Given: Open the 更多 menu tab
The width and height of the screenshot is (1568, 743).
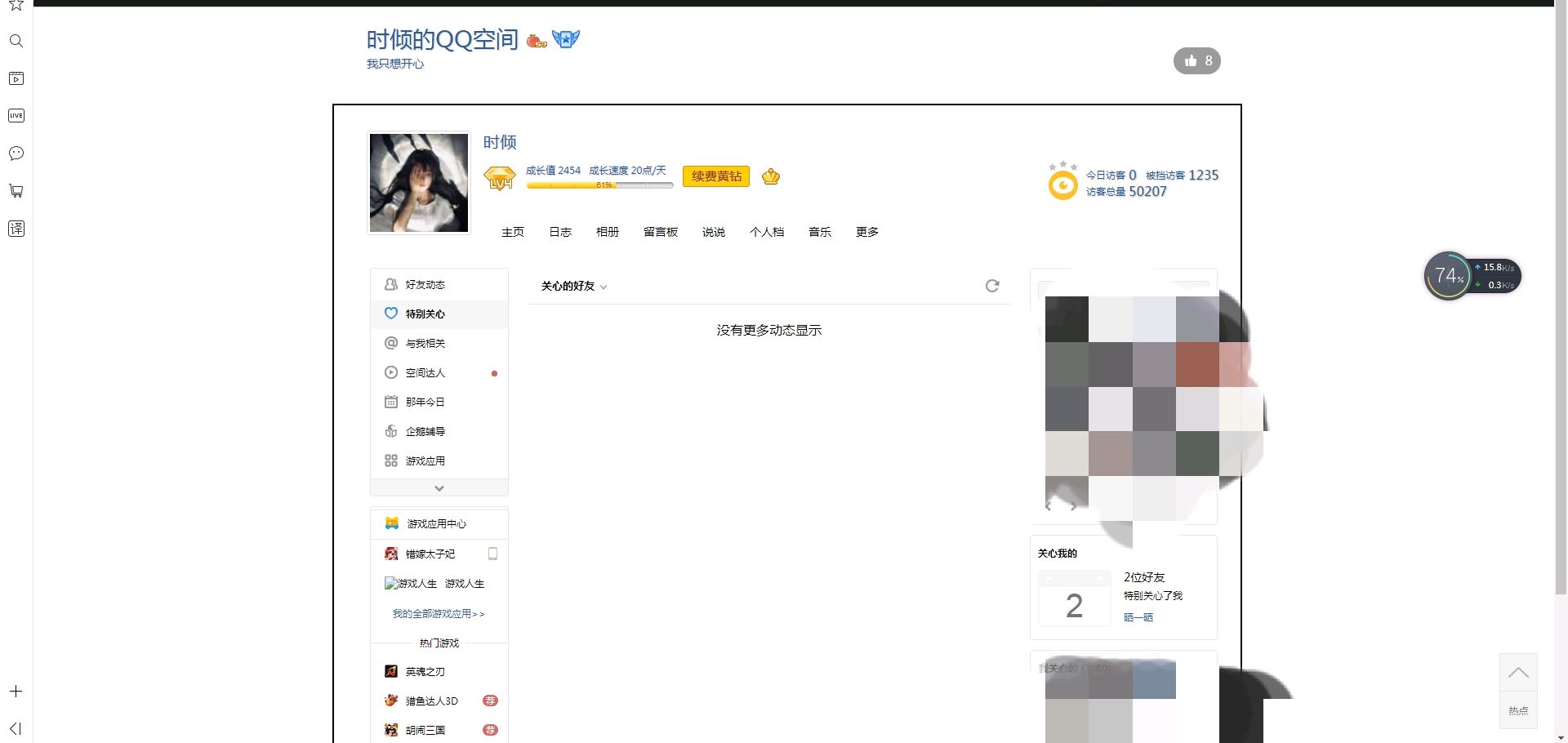Looking at the screenshot, I should click(x=867, y=232).
